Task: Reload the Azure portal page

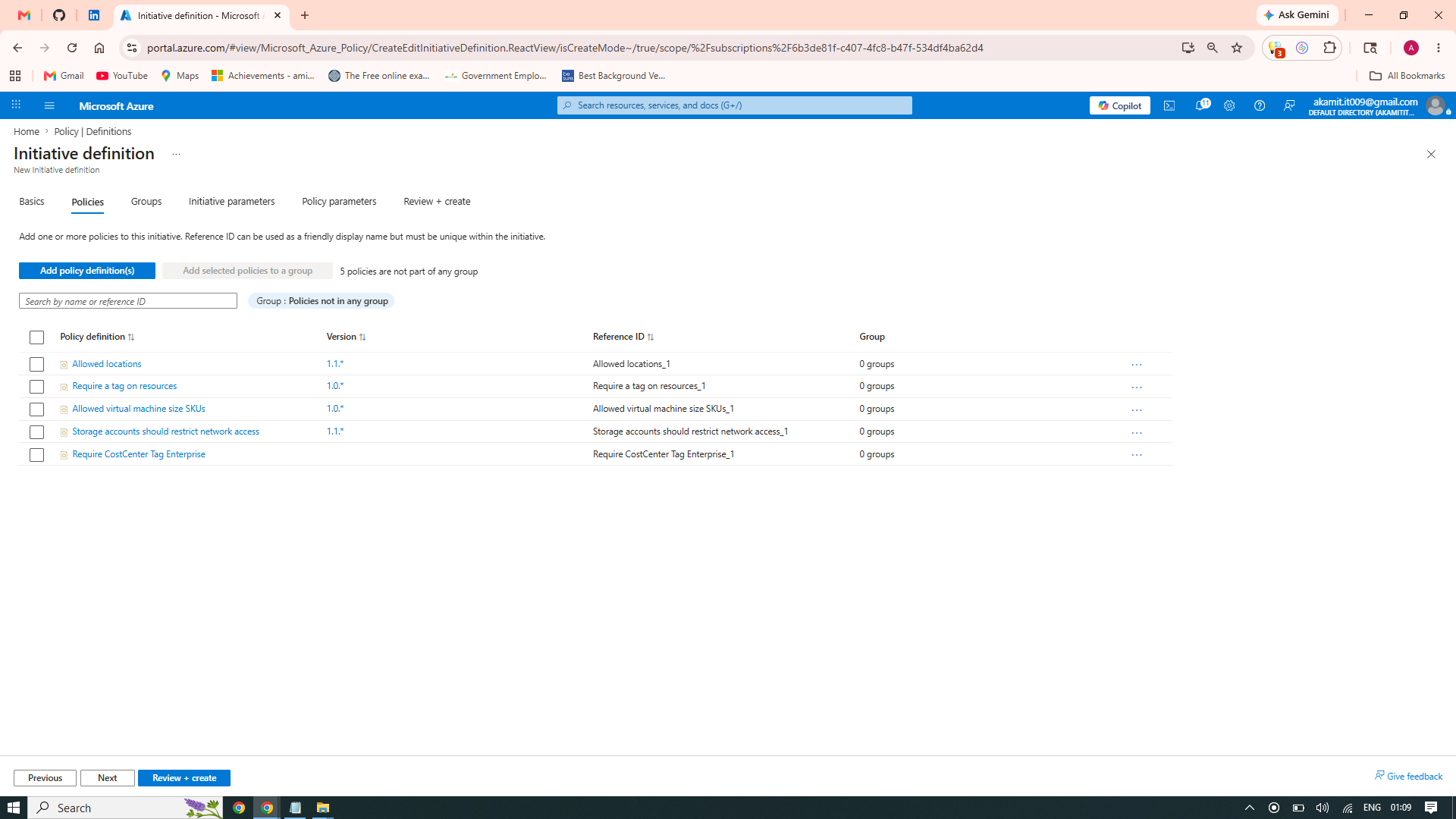Action: click(x=72, y=48)
